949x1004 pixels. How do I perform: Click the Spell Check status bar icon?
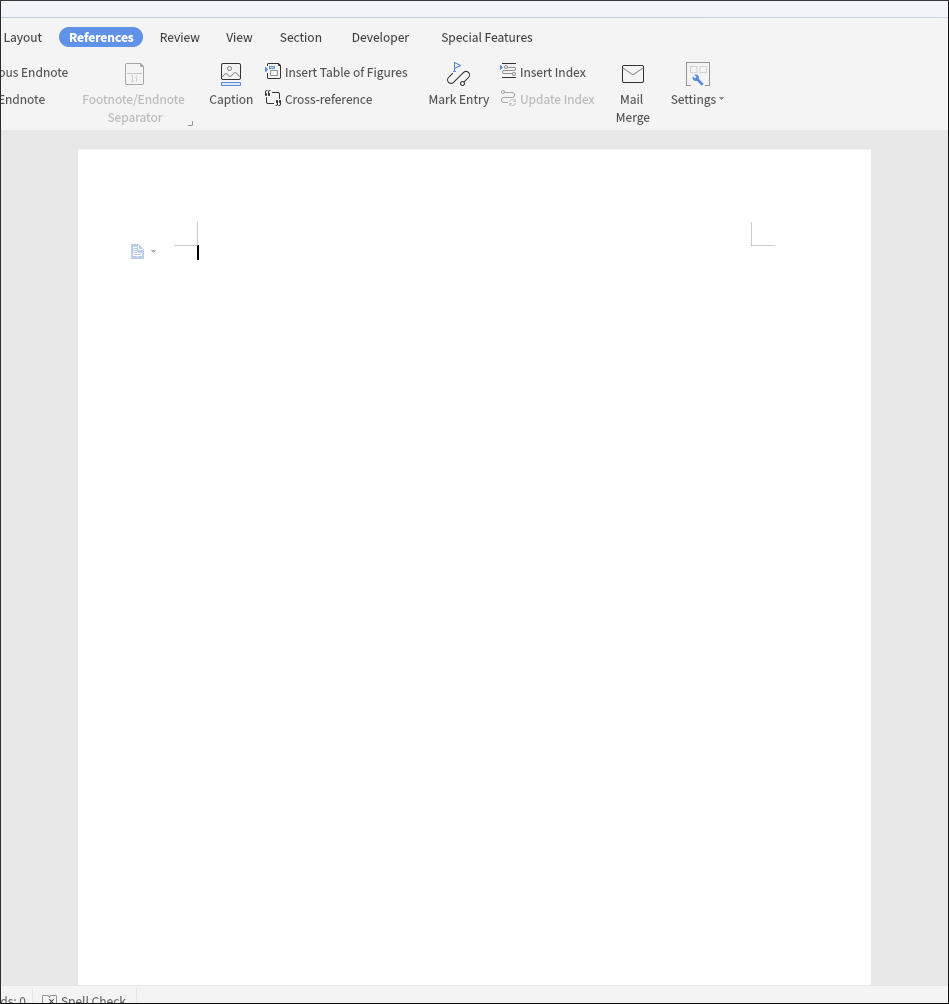click(x=49, y=1000)
